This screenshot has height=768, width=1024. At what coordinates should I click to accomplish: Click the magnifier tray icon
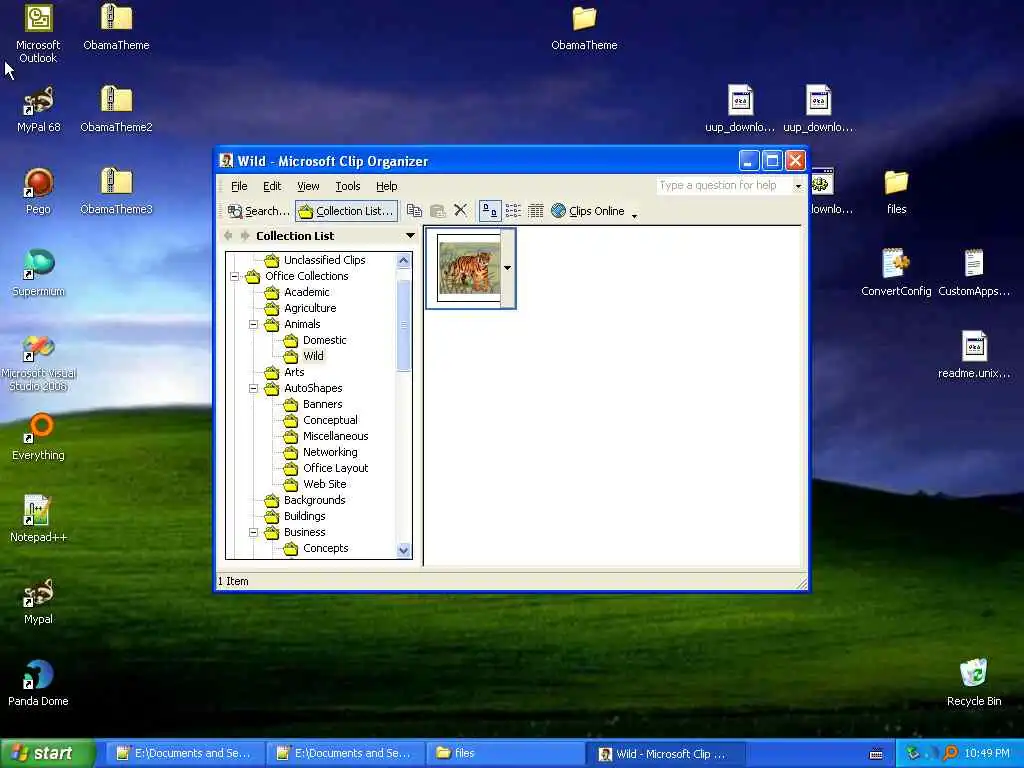(x=950, y=753)
